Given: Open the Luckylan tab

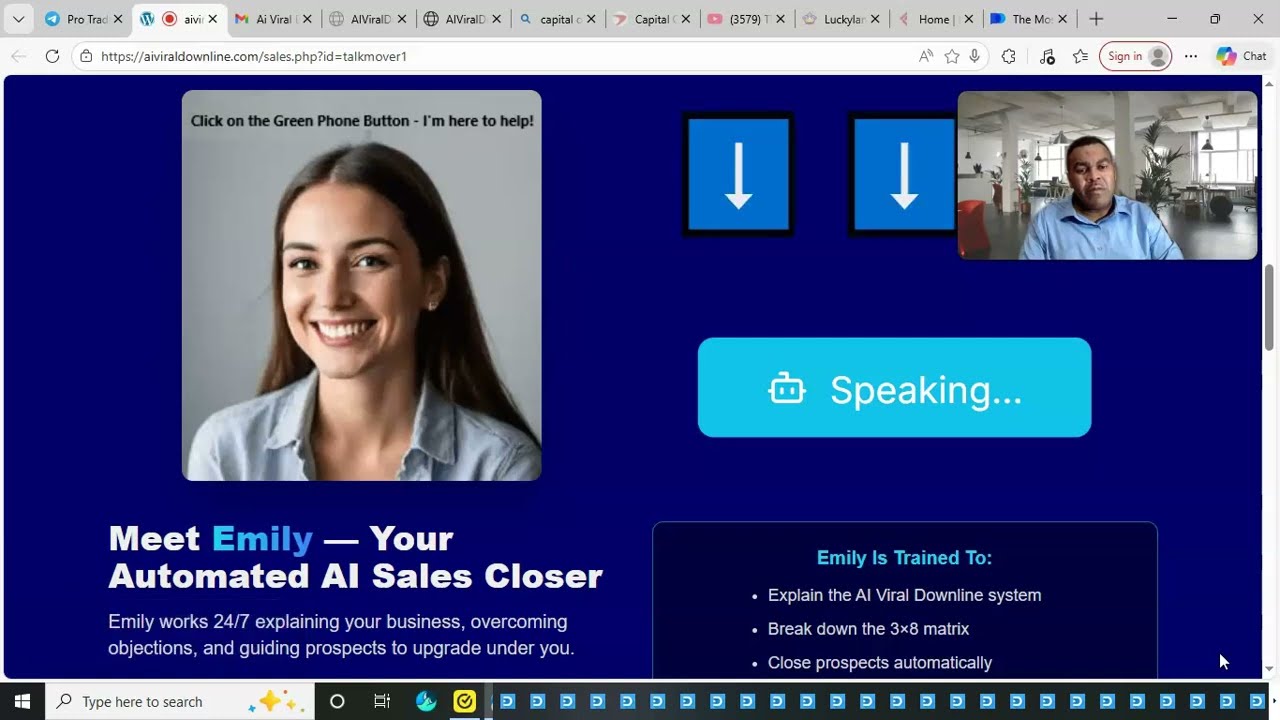Looking at the screenshot, I should (842, 19).
